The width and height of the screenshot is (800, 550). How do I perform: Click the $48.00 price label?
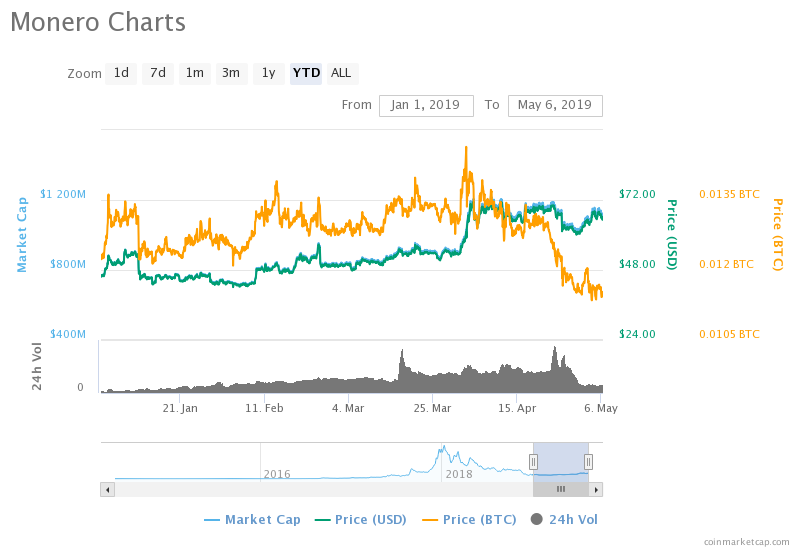click(637, 264)
